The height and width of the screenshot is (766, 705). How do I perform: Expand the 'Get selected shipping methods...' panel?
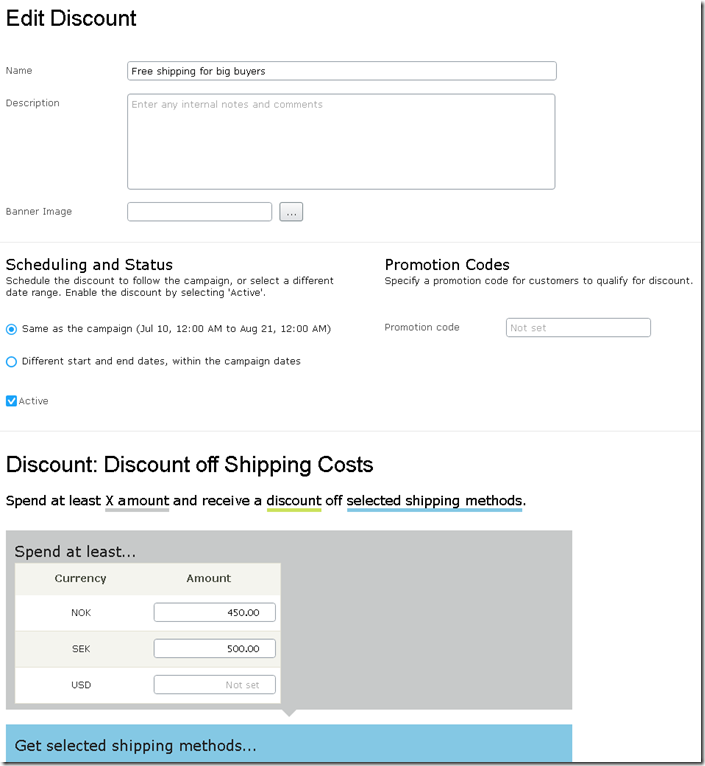click(x=136, y=746)
